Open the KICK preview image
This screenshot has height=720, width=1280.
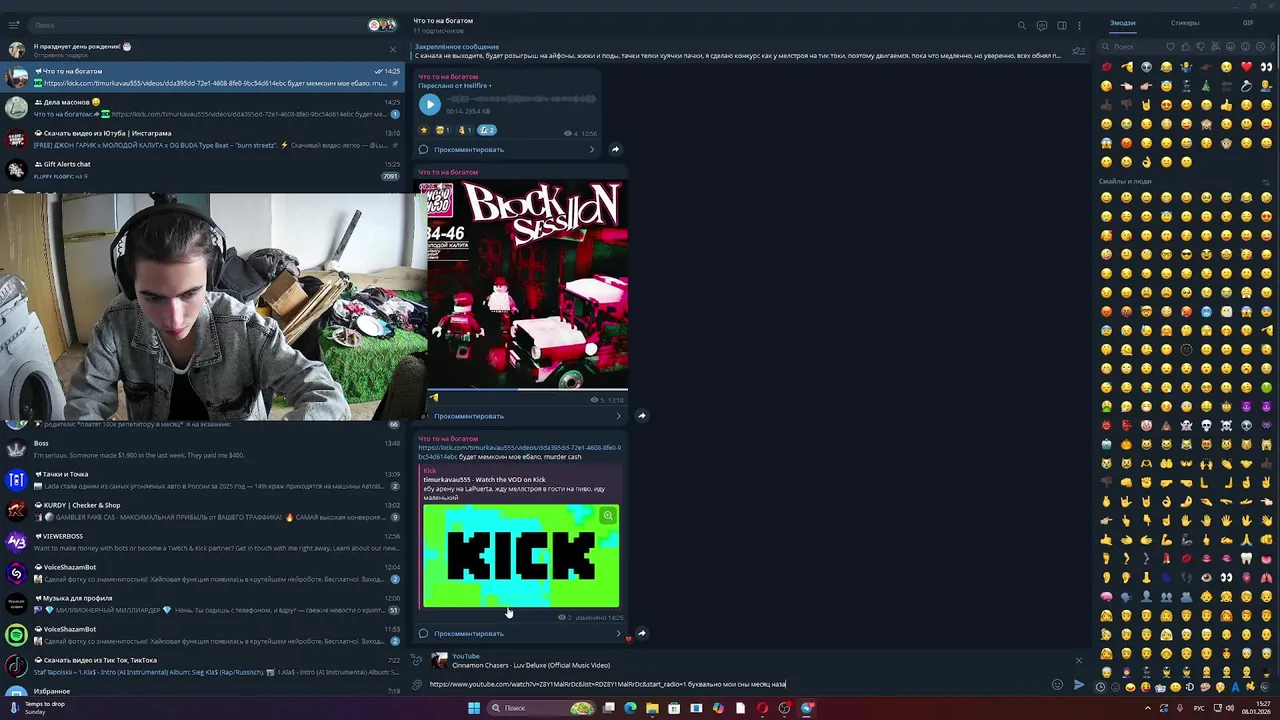point(521,556)
